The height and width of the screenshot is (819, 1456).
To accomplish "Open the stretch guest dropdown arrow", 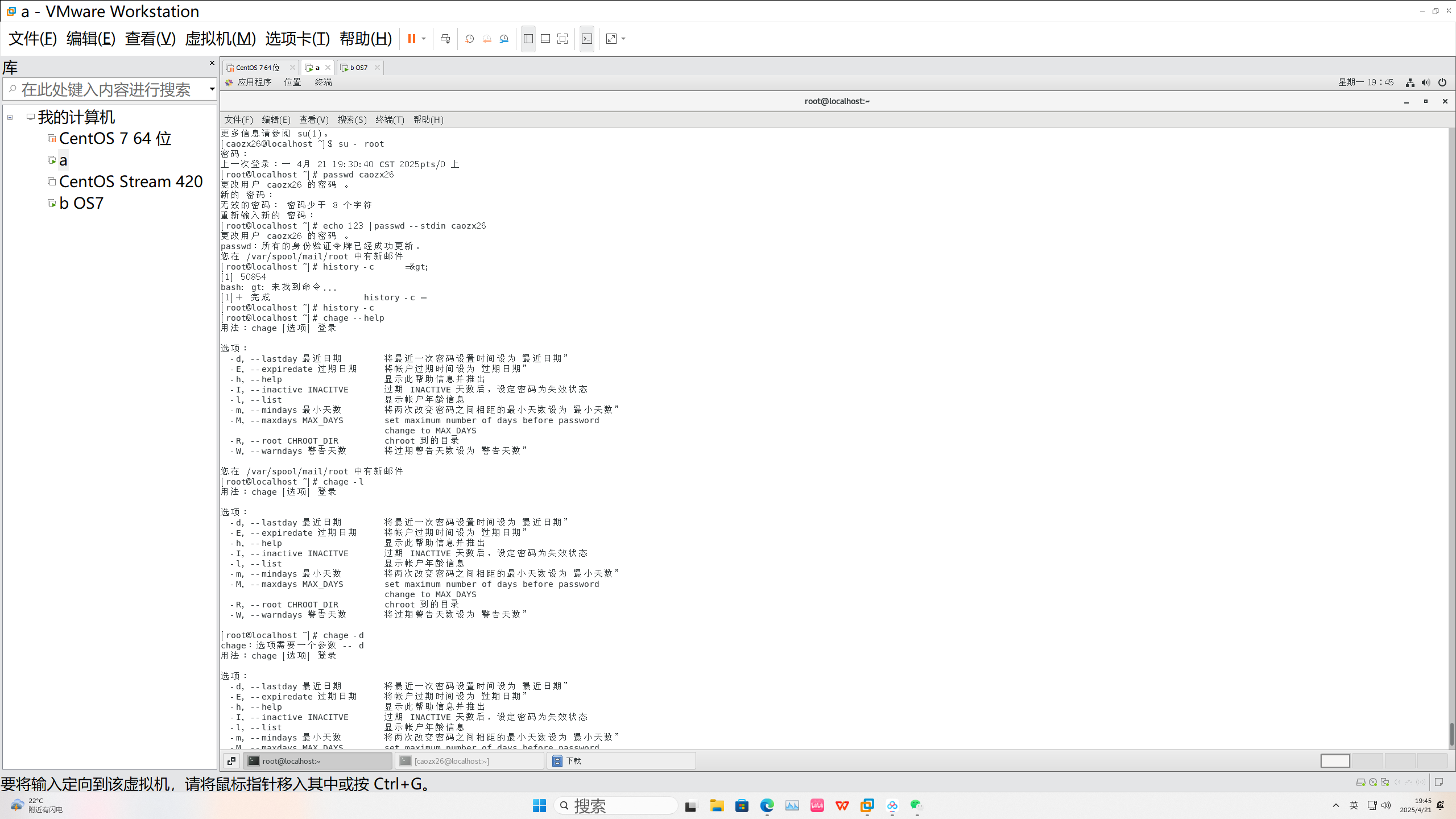I will click(623, 39).
